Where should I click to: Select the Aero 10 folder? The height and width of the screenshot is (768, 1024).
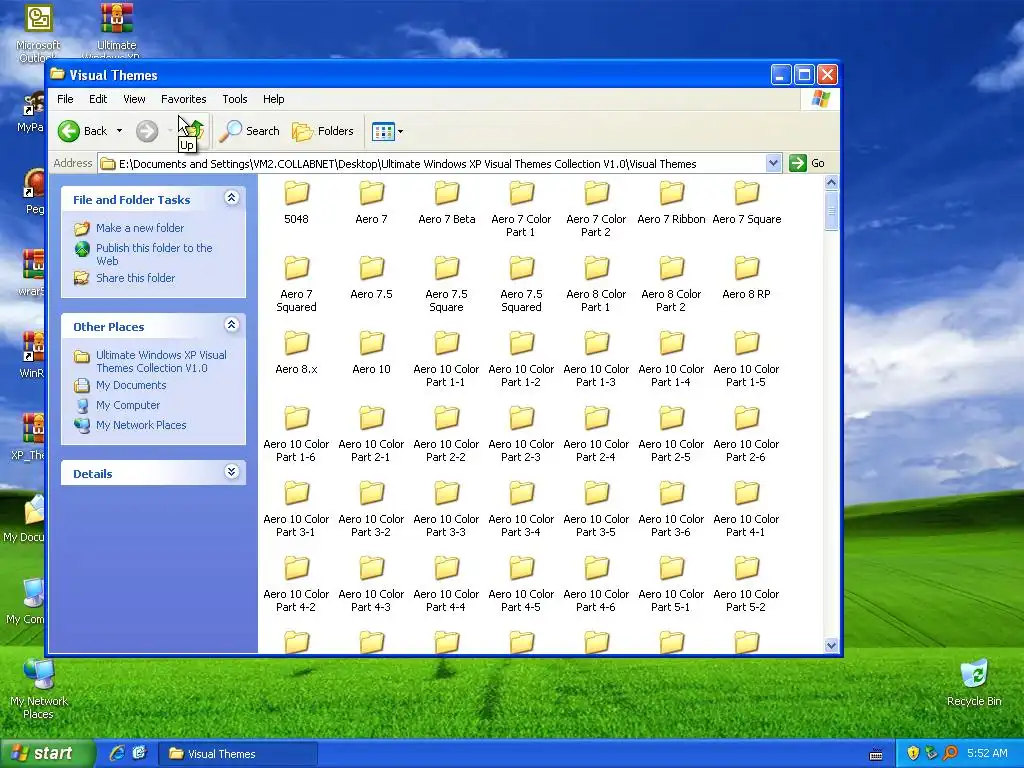coord(372,353)
